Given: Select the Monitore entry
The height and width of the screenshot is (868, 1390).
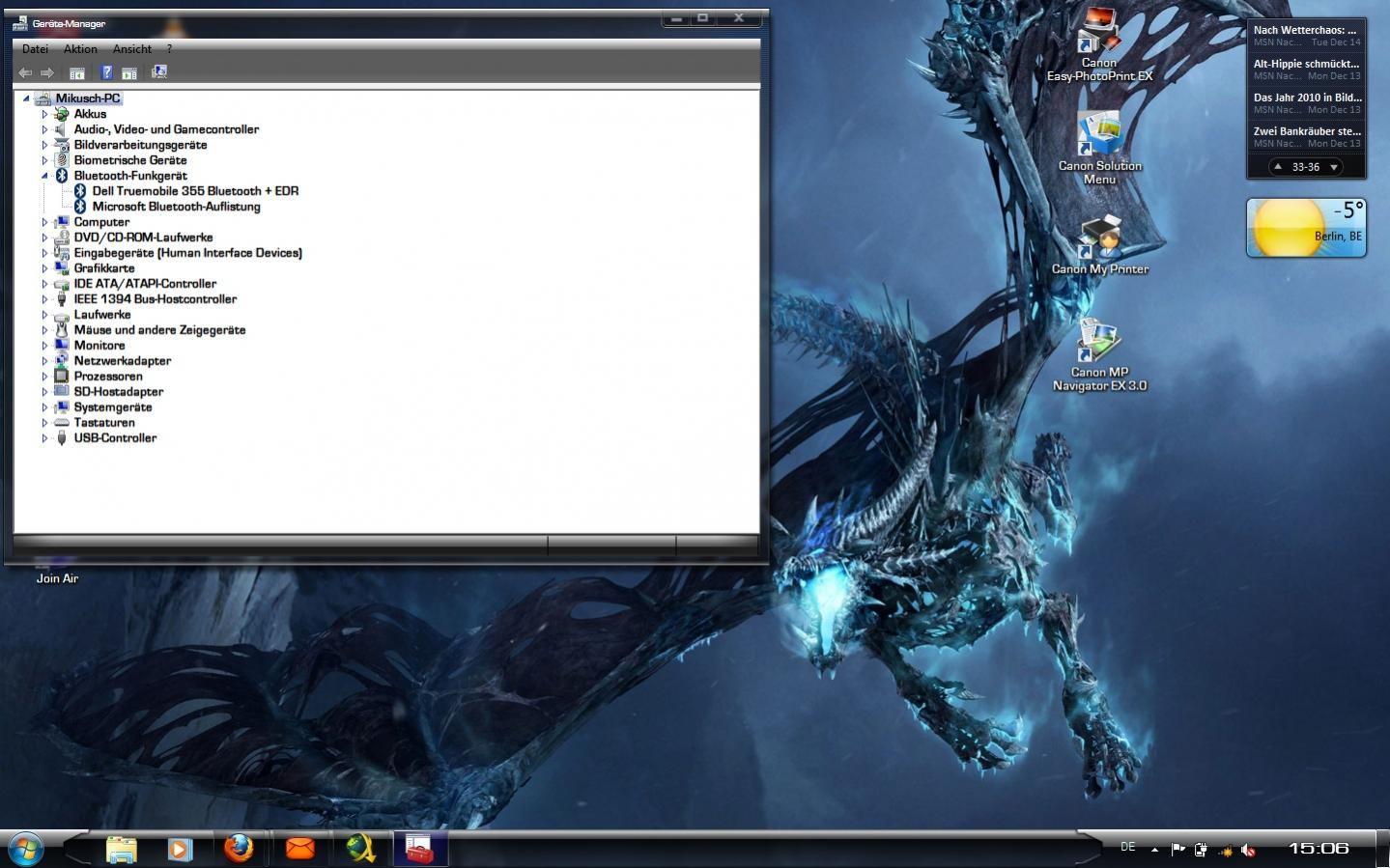Looking at the screenshot, I should coord(99,346).
